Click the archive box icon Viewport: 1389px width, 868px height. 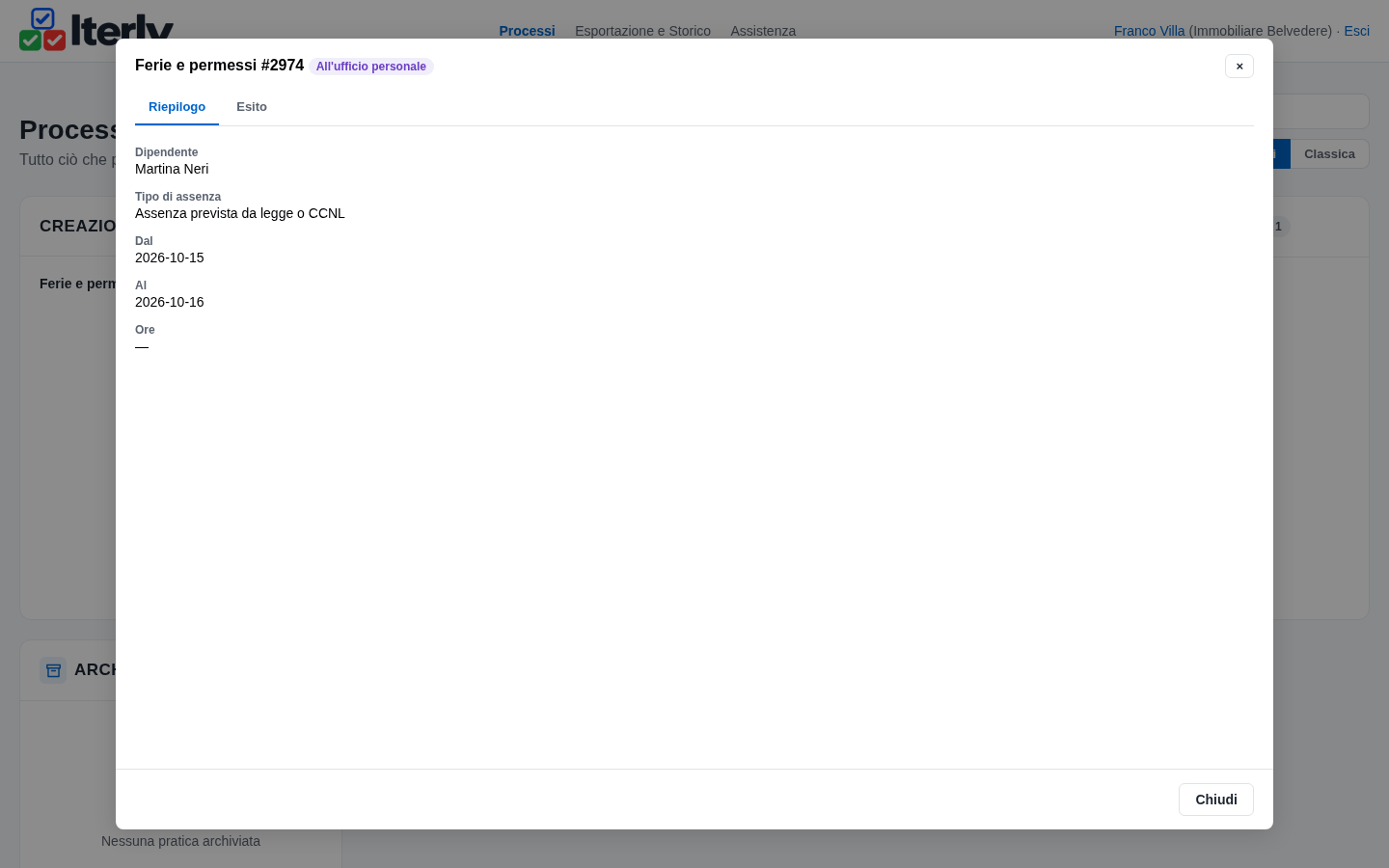tap(53, 669)
